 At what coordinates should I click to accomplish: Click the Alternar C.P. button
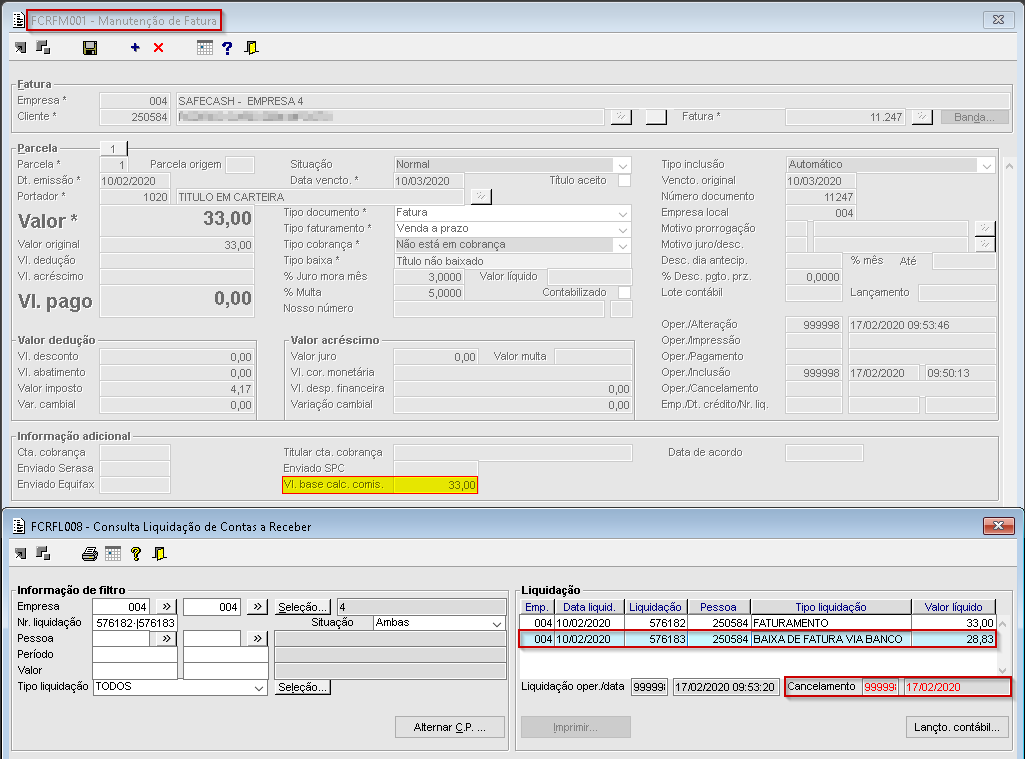[x=449, y=727]
